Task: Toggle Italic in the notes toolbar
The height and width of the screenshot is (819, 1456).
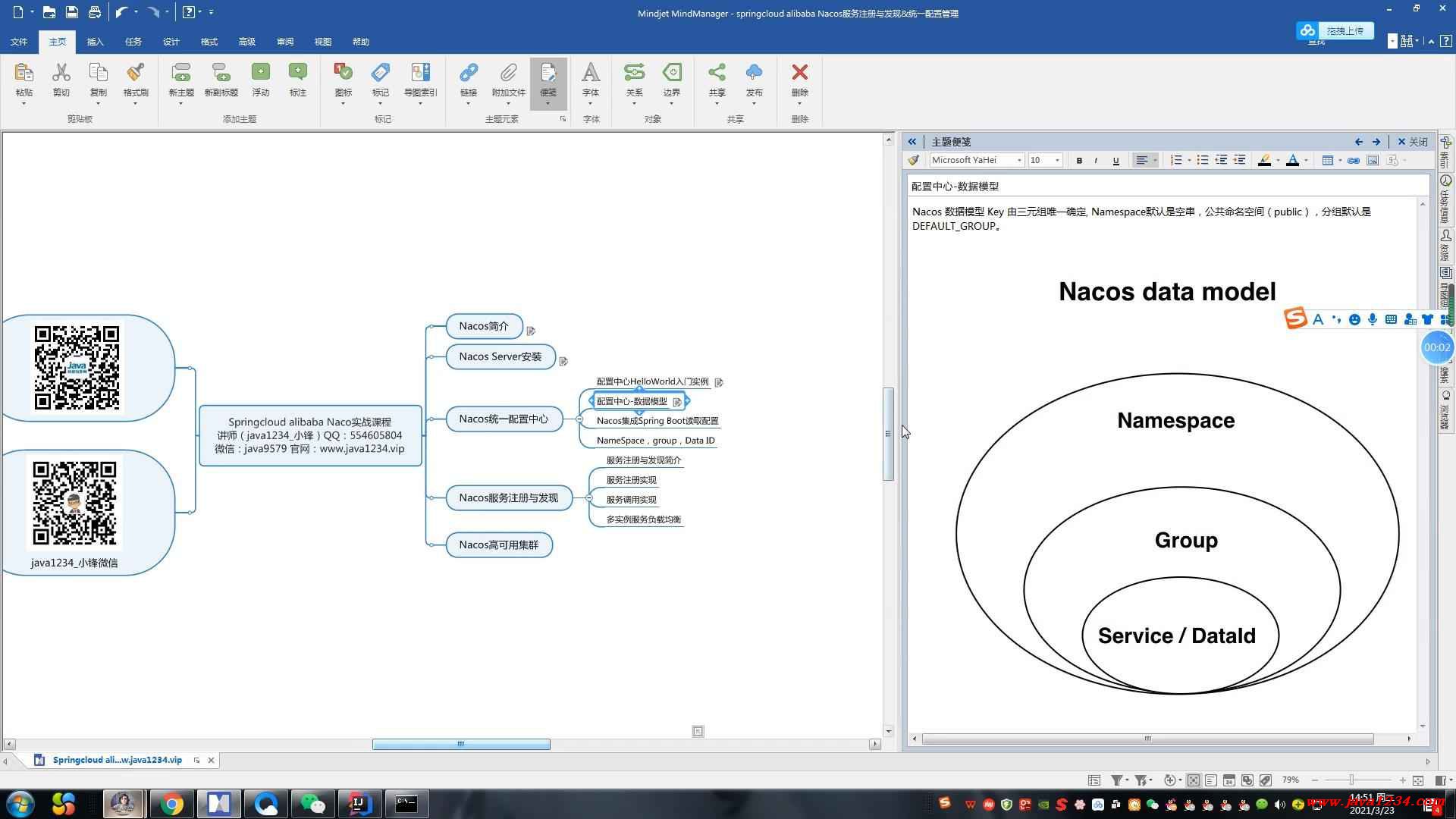Action: pos(1097,160)
